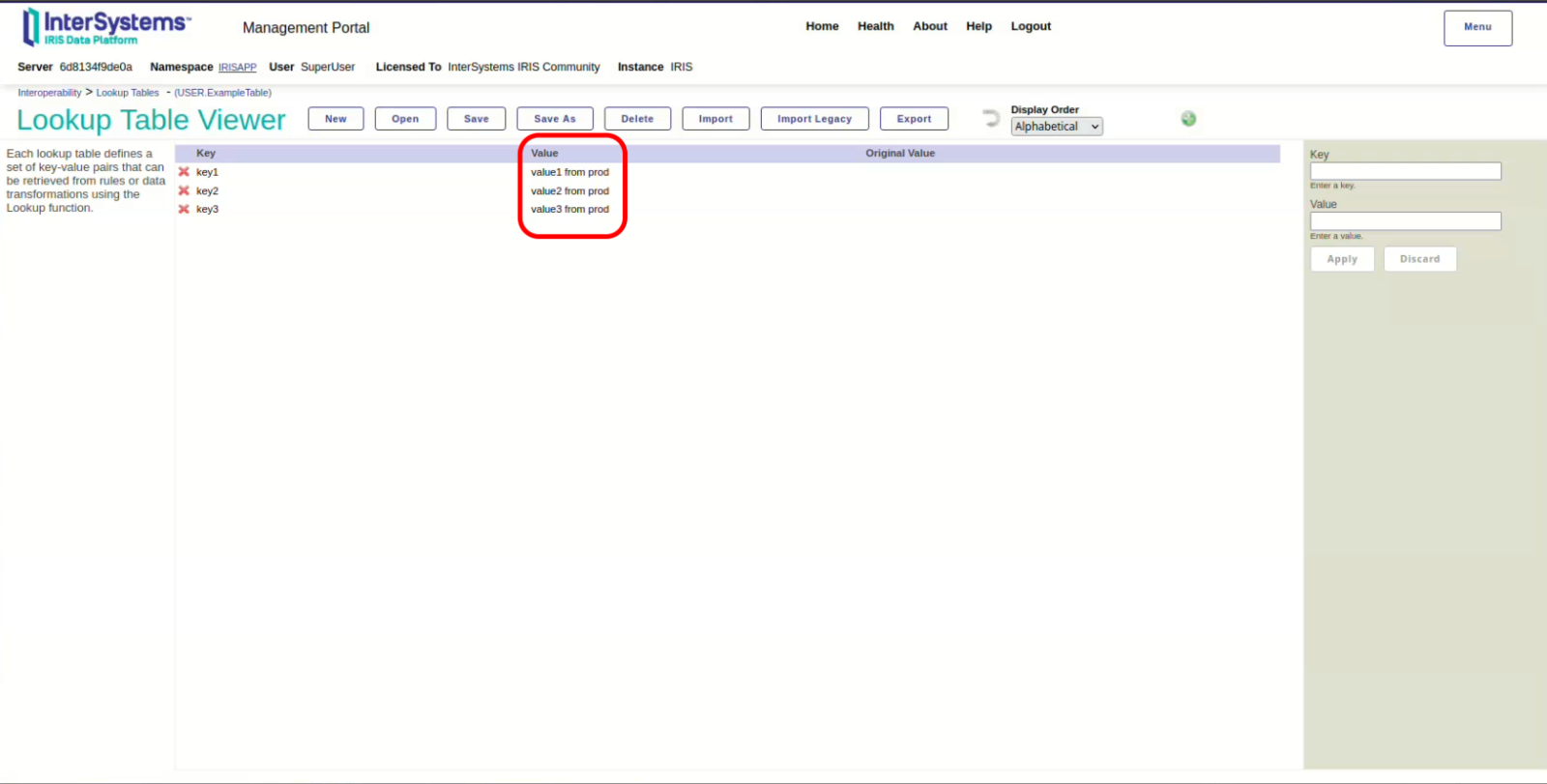The height and width of the screenshot is (784, 1547).
Task: Navigate to Lookup Tables breadcrumb
Action: (x=127, y=93)
